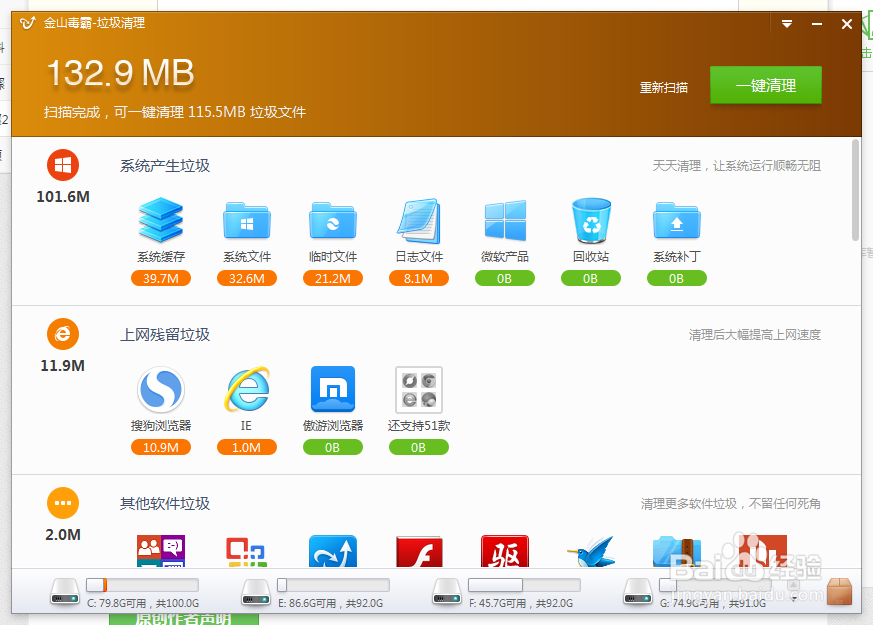The width and height of the screenshot is (873, 625).
Task: Click the 搜狗浏览器 browser cleanup icon
Action: (161, 390)
